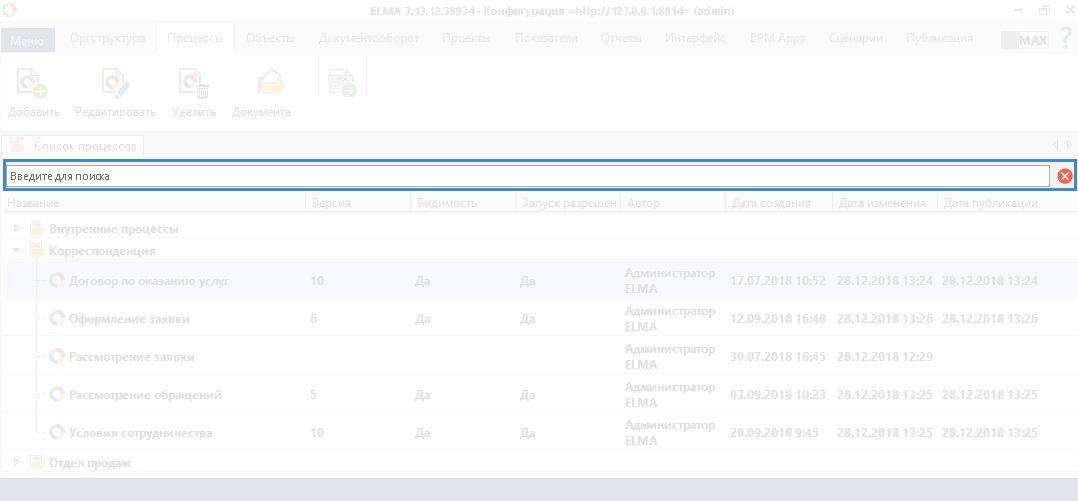Sort by the Дата публикации column header

click(1006, 203)
